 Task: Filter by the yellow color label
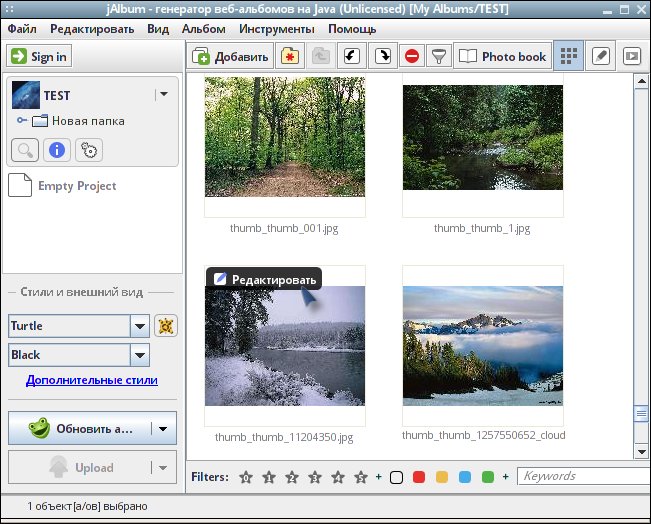442,477
